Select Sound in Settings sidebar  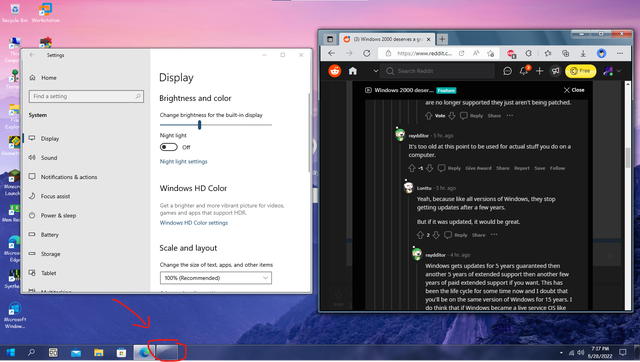click(x=49, y=158)
